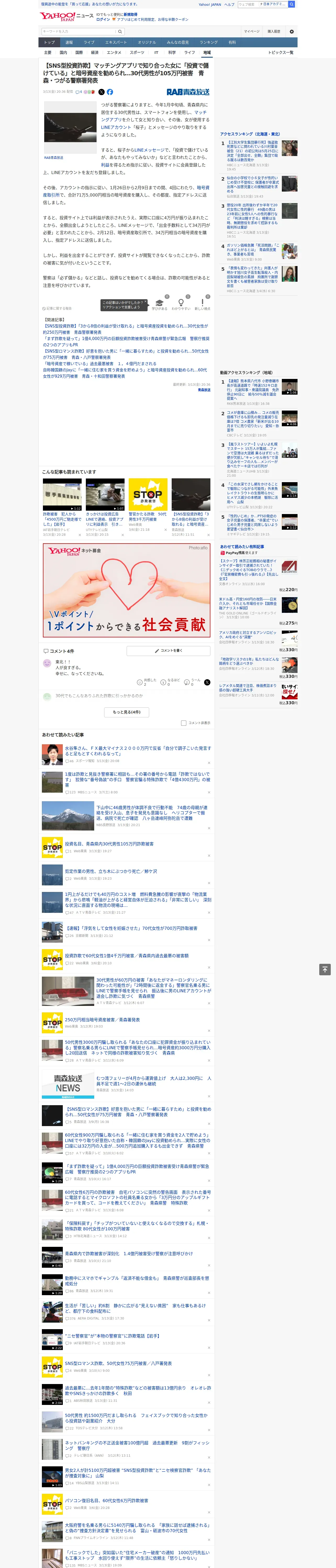Click the search magnifier button beside keyword field
336x1568 pixels.
click(x=120, y=32)
